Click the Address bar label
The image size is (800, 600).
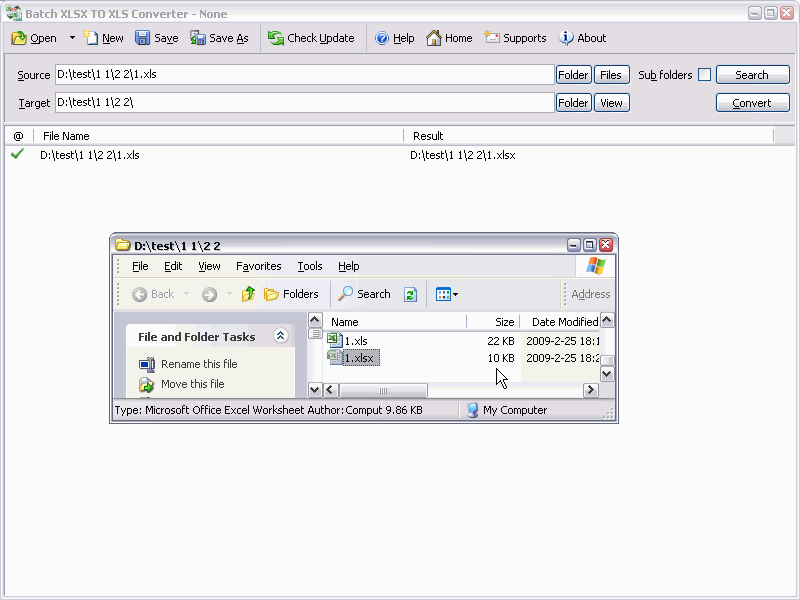[x=590, y=294]
